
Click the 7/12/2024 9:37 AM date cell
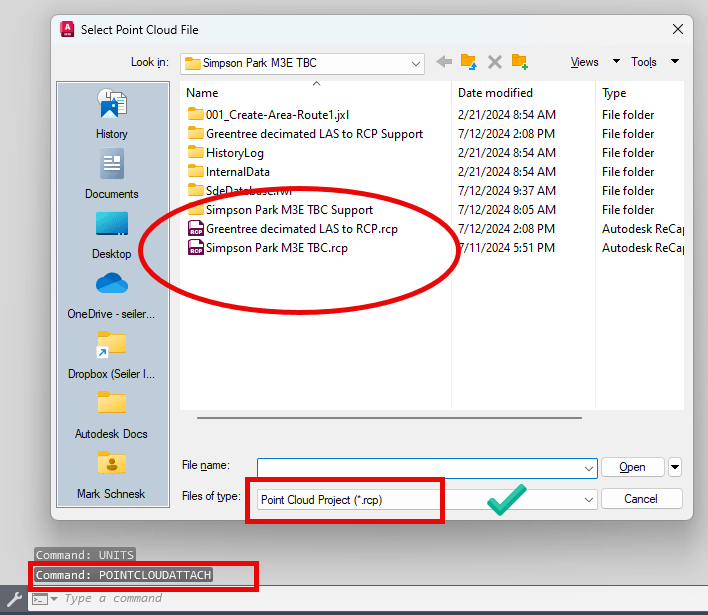coord(507,191)
